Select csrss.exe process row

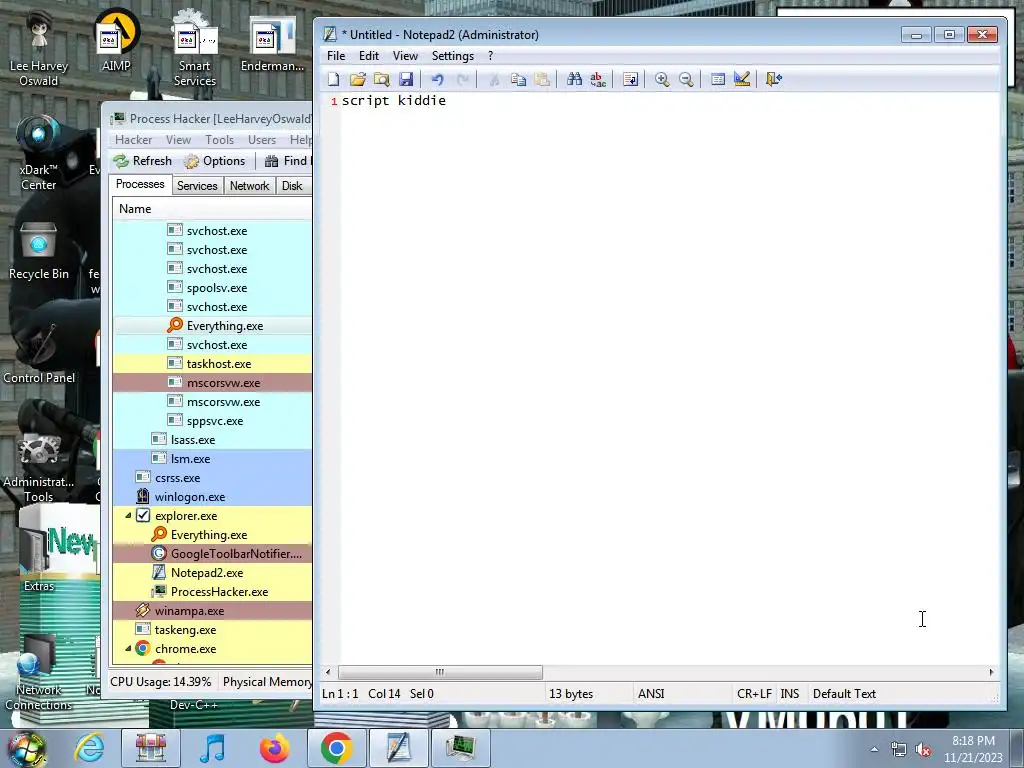212,478
